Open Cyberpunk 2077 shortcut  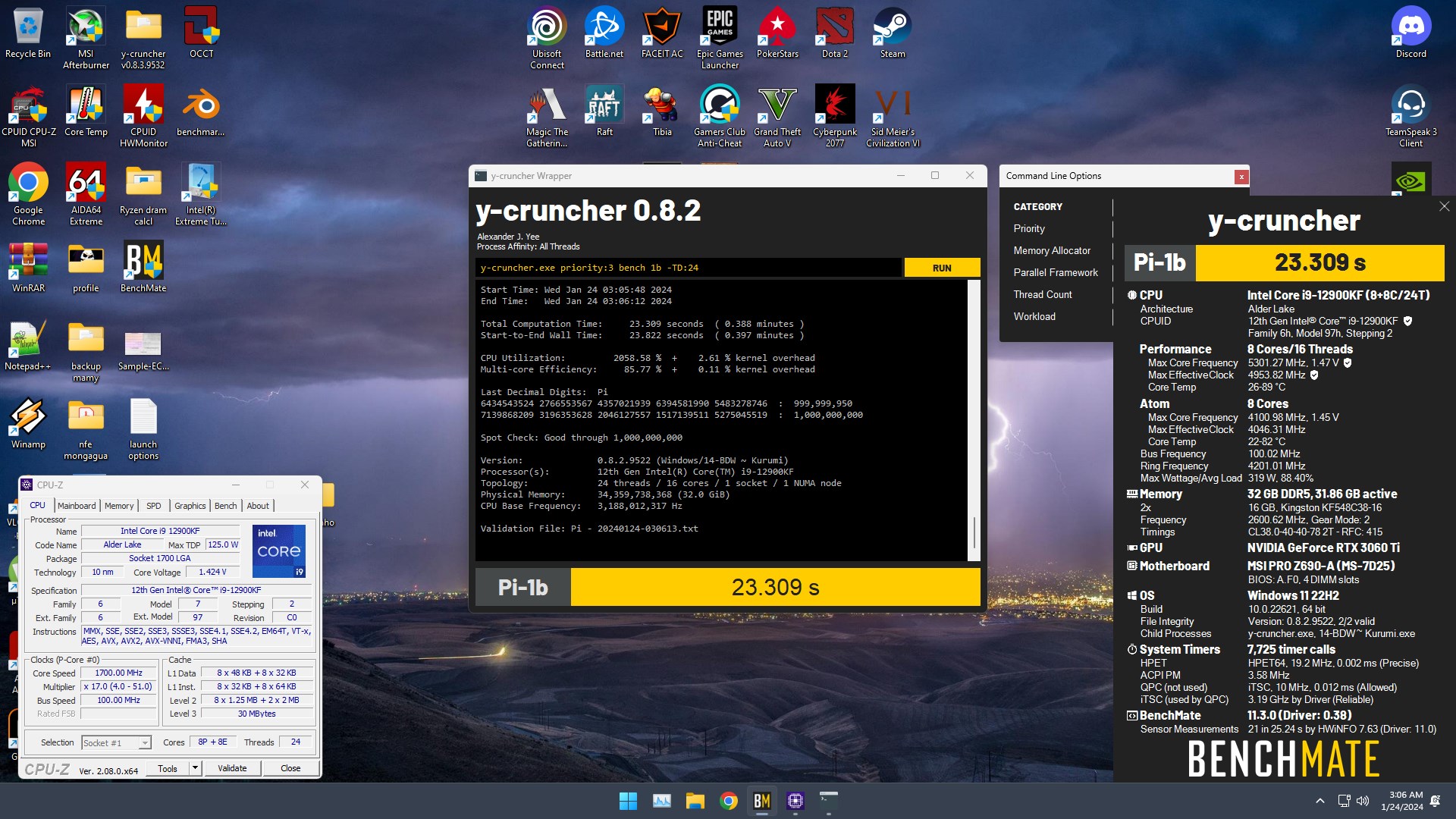[x=835, y=116]
